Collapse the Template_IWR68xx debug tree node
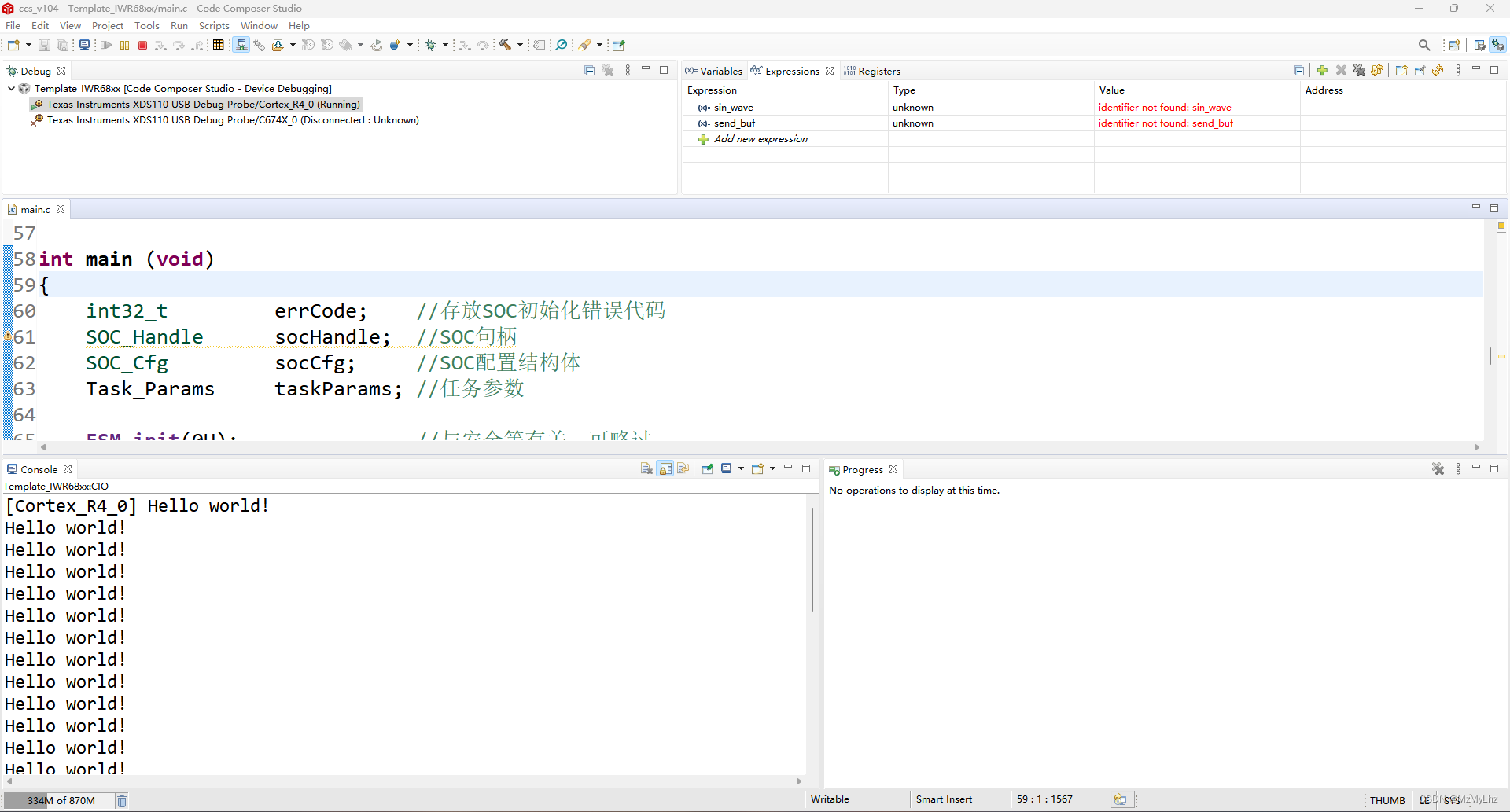This screenshot has width=1510, height=812. (11, 89)
